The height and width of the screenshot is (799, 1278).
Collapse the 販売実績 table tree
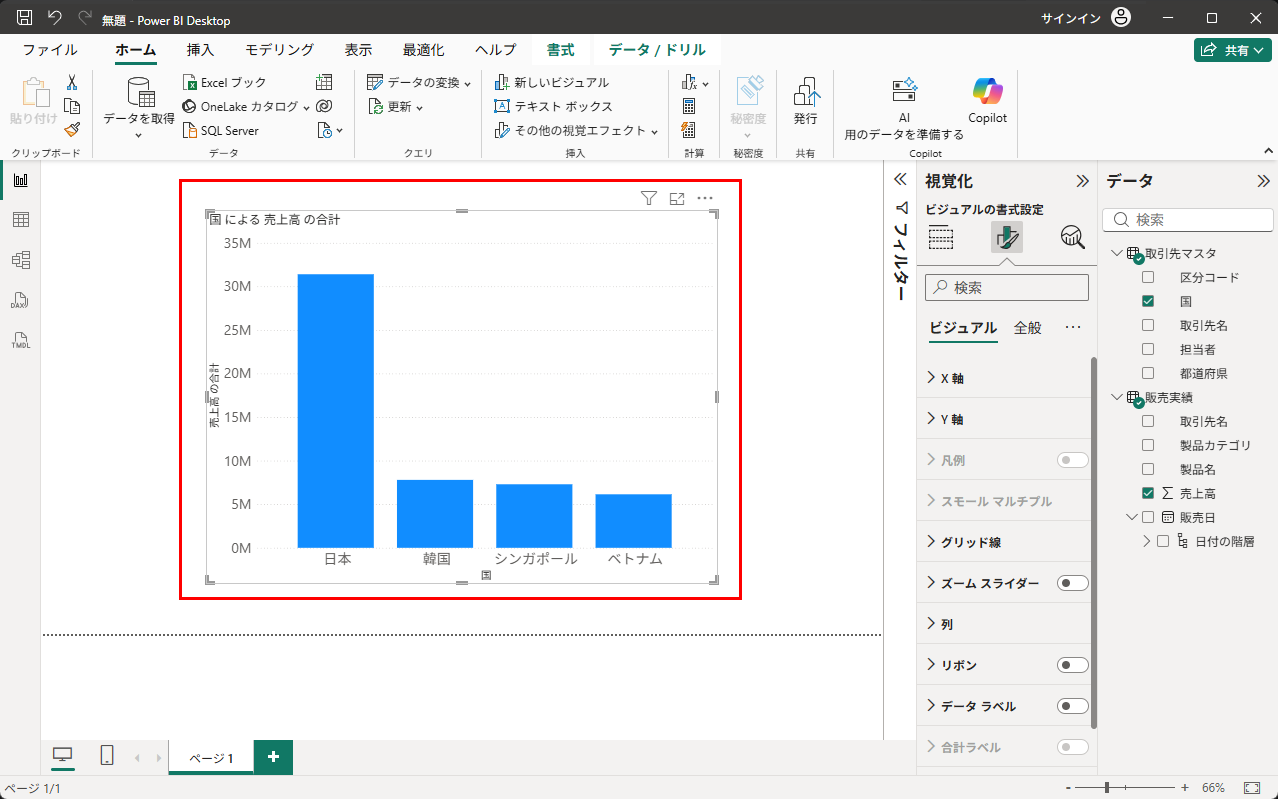(x=1117, y=397)
